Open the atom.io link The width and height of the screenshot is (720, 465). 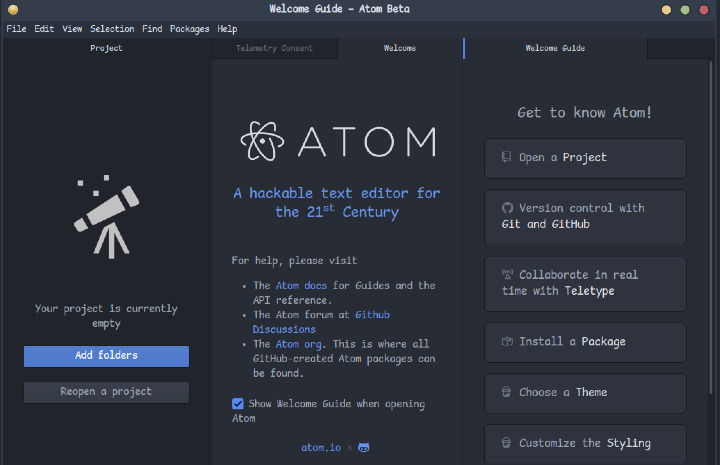coord(321,448)
